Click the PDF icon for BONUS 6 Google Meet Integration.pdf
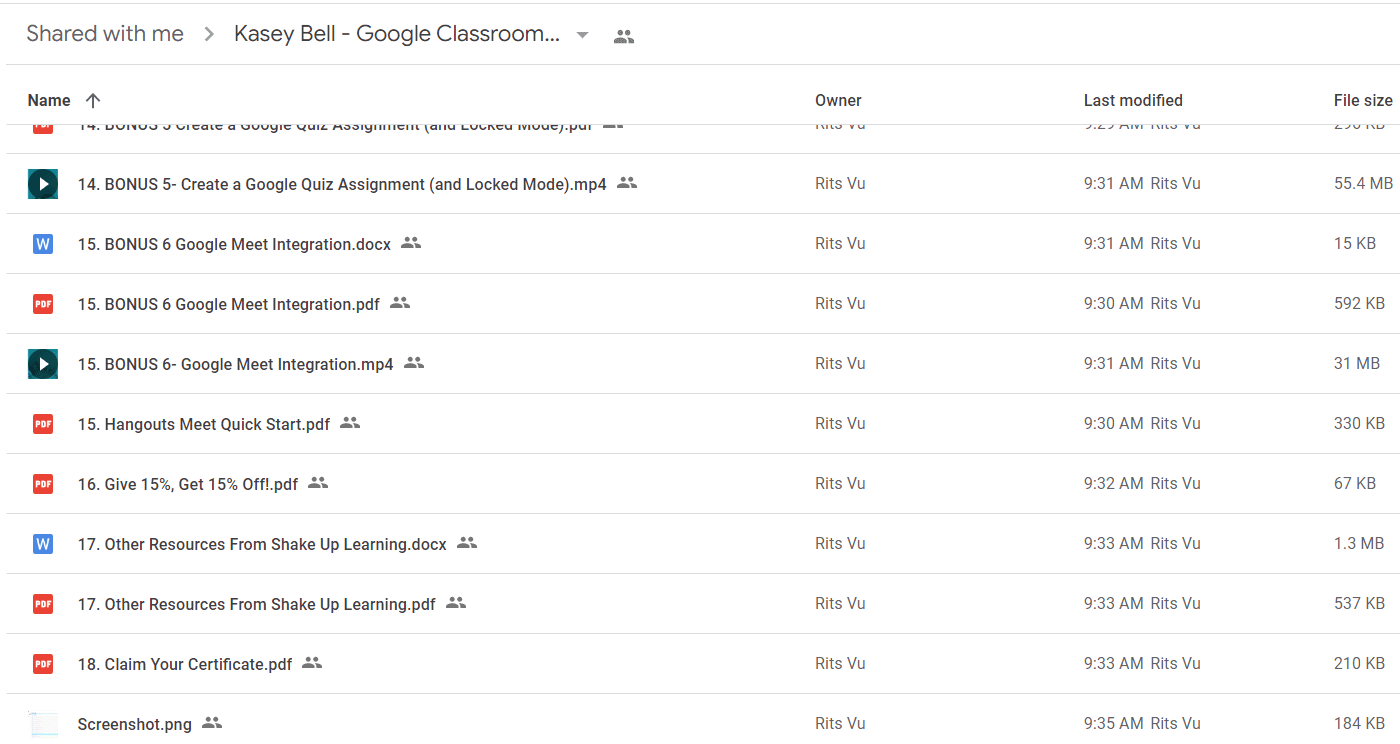Viewport: 1400px width, 744px height. tap(43, 304)
